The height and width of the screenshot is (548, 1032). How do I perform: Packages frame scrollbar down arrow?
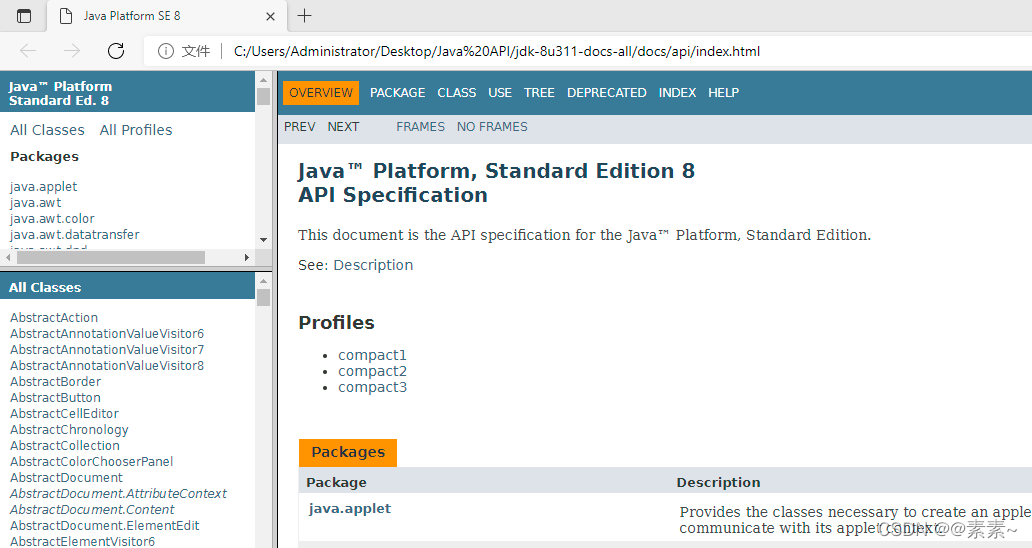click(x=263, y=240)
